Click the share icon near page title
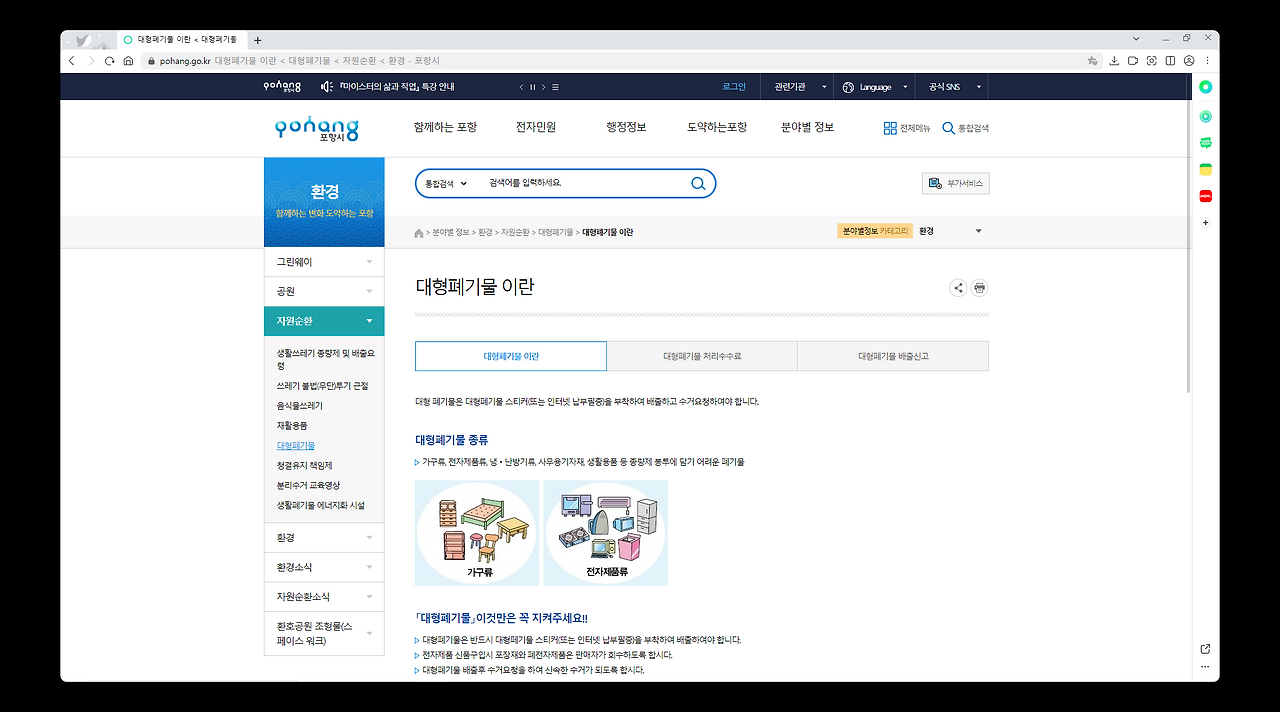Screen dimensions: 1280x712 [x=958, y=287]
